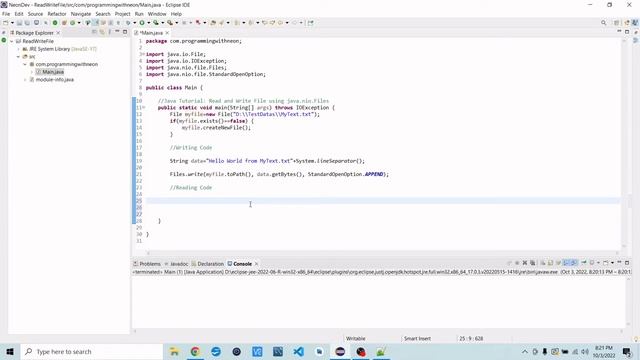The height and width of the screenshot is (360, 640).
Task: Open the Windows Start menu
Action: click(10, 351)
